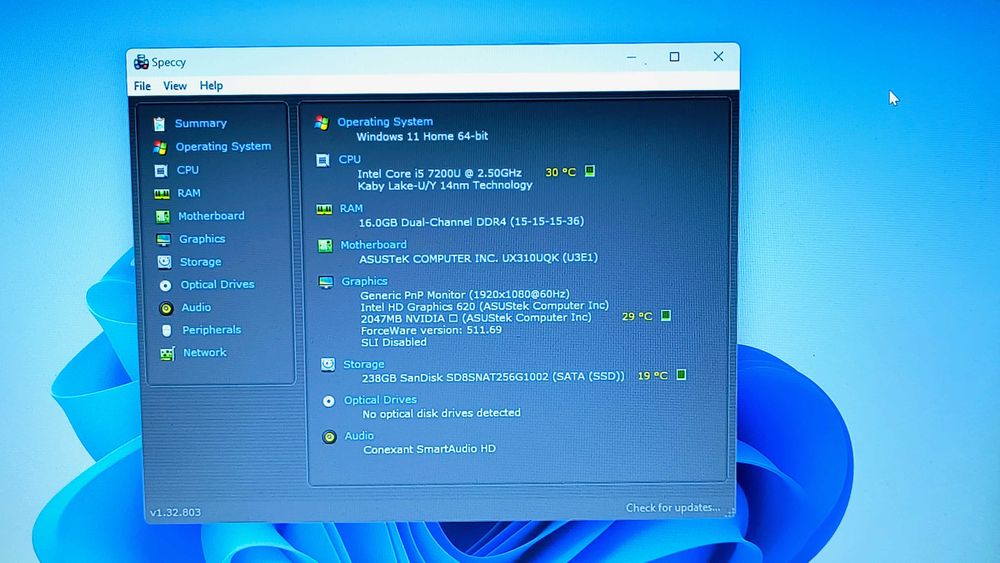
Task: Click the Speccy app icon in title bar
Action: tap(141, 62)
